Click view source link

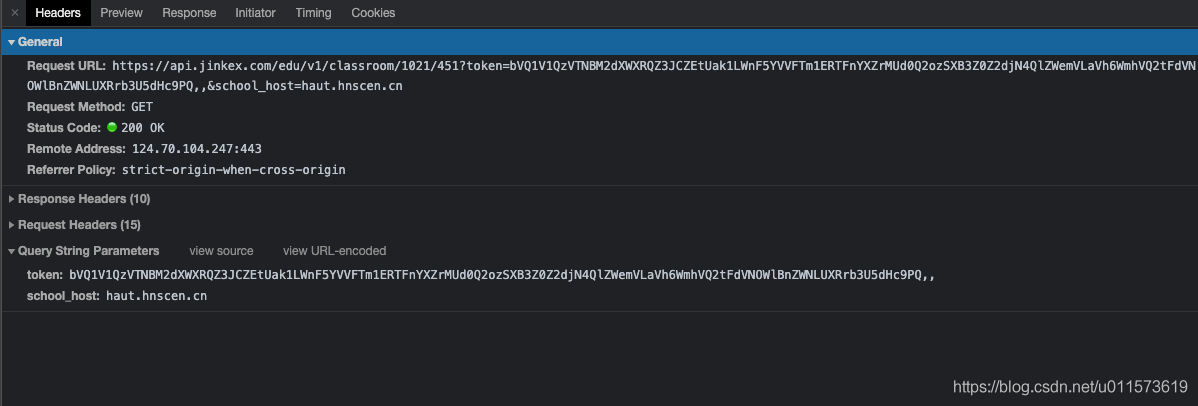pyautogui.click(x=222, y=251)
